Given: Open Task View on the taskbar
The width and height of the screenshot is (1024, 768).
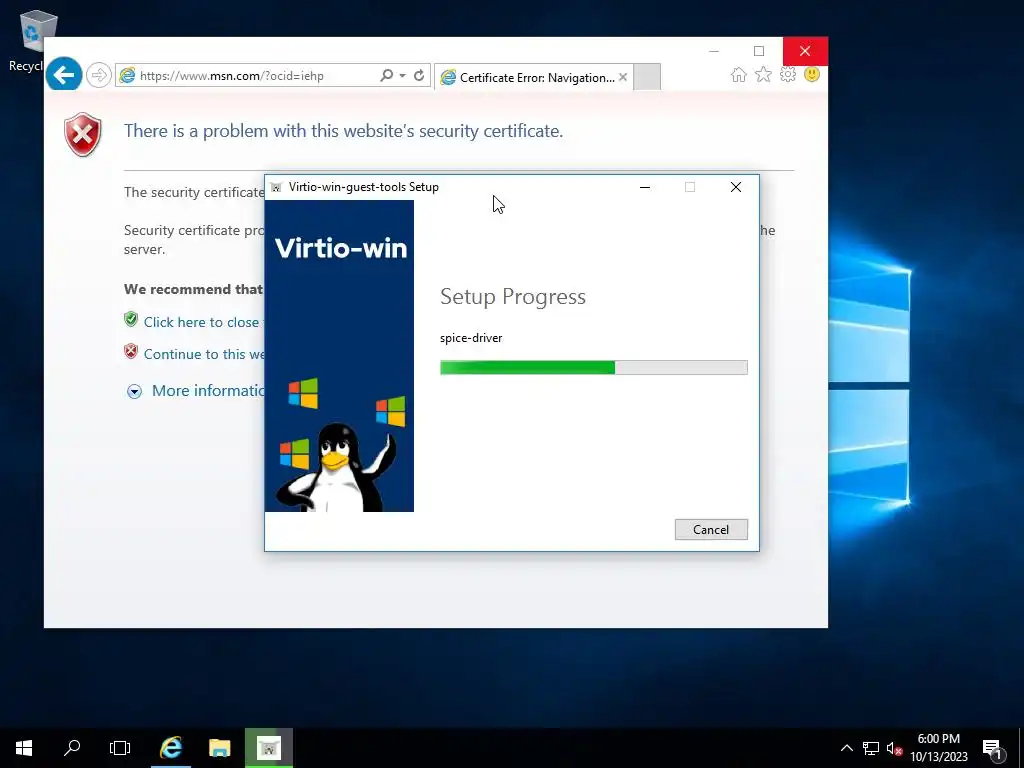Looking at the screenshot, I should [120, 748].
